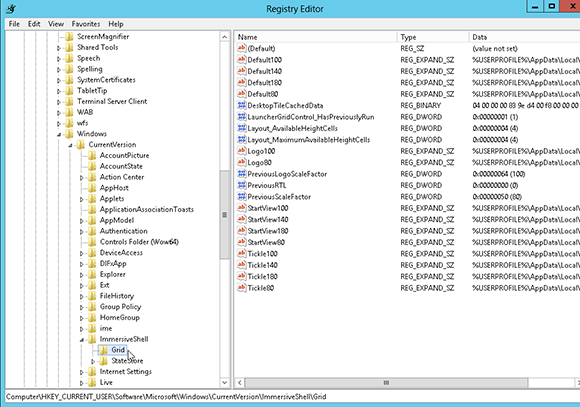
Task: Open the Help menu
Action: (x=116, y=24)
